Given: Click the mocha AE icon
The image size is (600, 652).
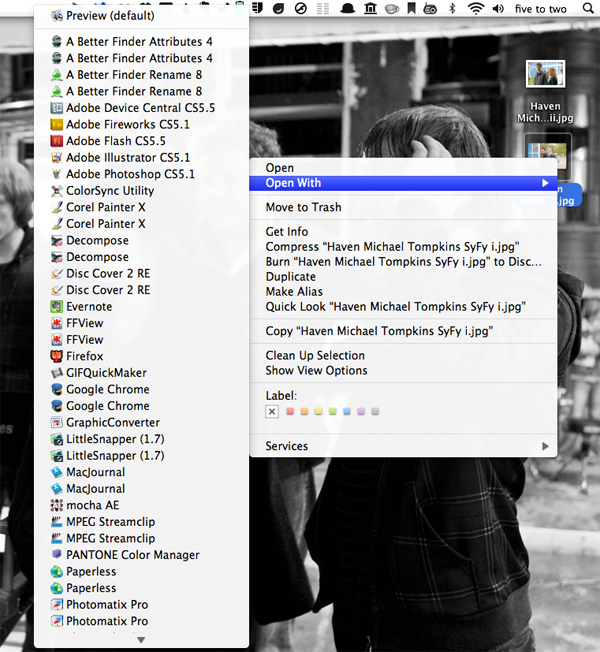Looking at the screenshot, I should [x=57, y=505].
